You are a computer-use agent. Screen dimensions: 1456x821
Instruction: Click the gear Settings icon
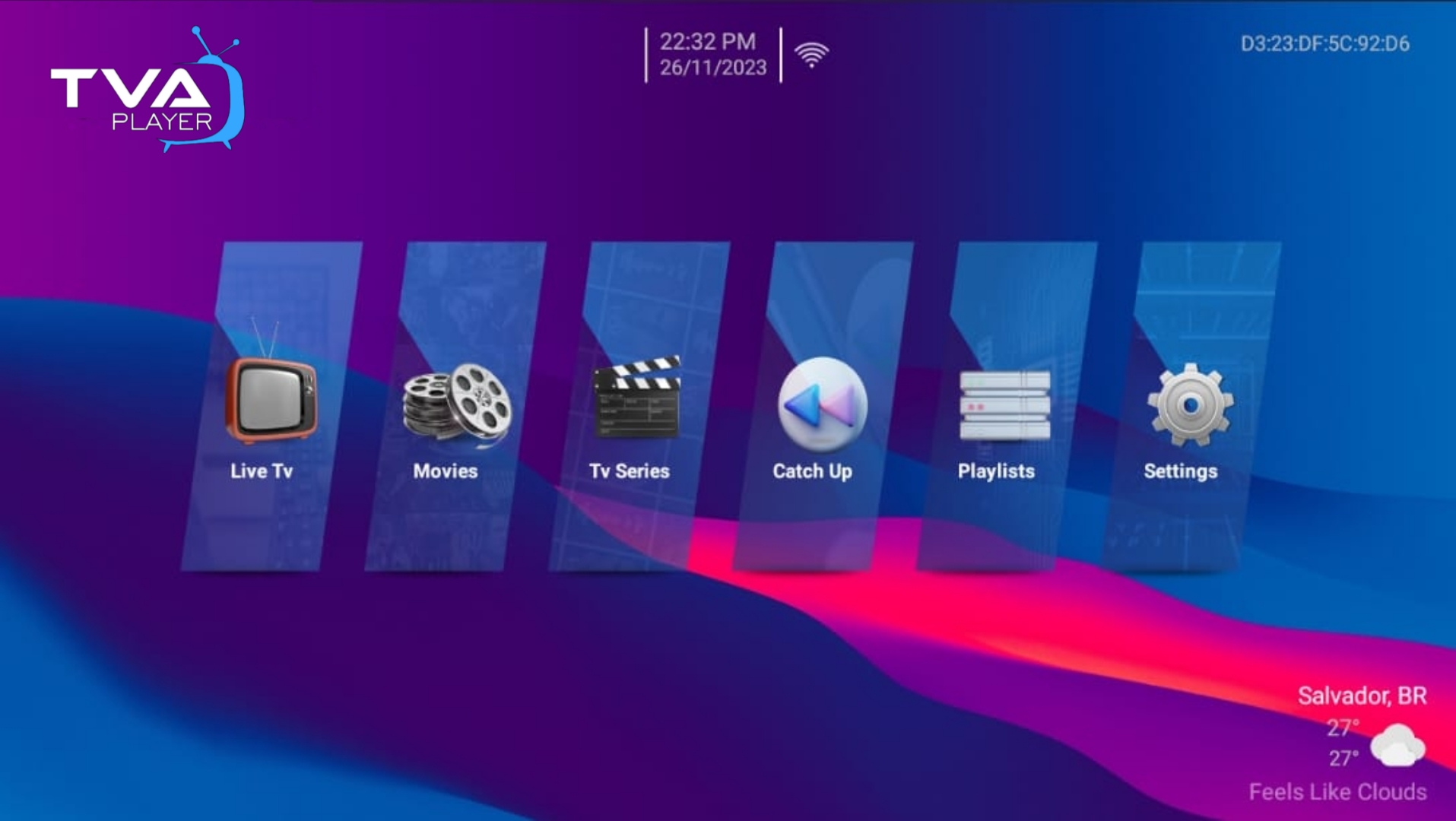tap(1190, 404)
